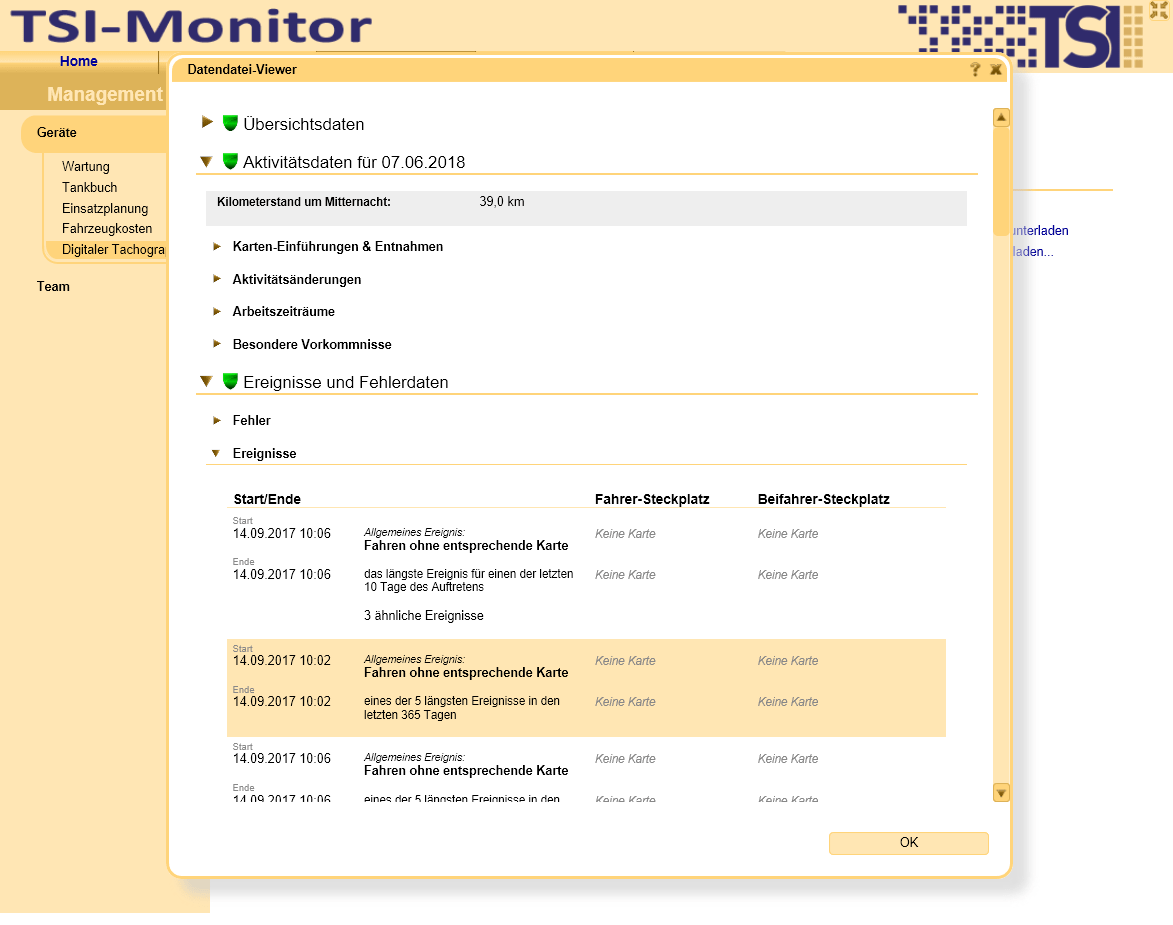Click the help question mark icon
This screenshot has width=1173, height=925.
click(975, 70)
